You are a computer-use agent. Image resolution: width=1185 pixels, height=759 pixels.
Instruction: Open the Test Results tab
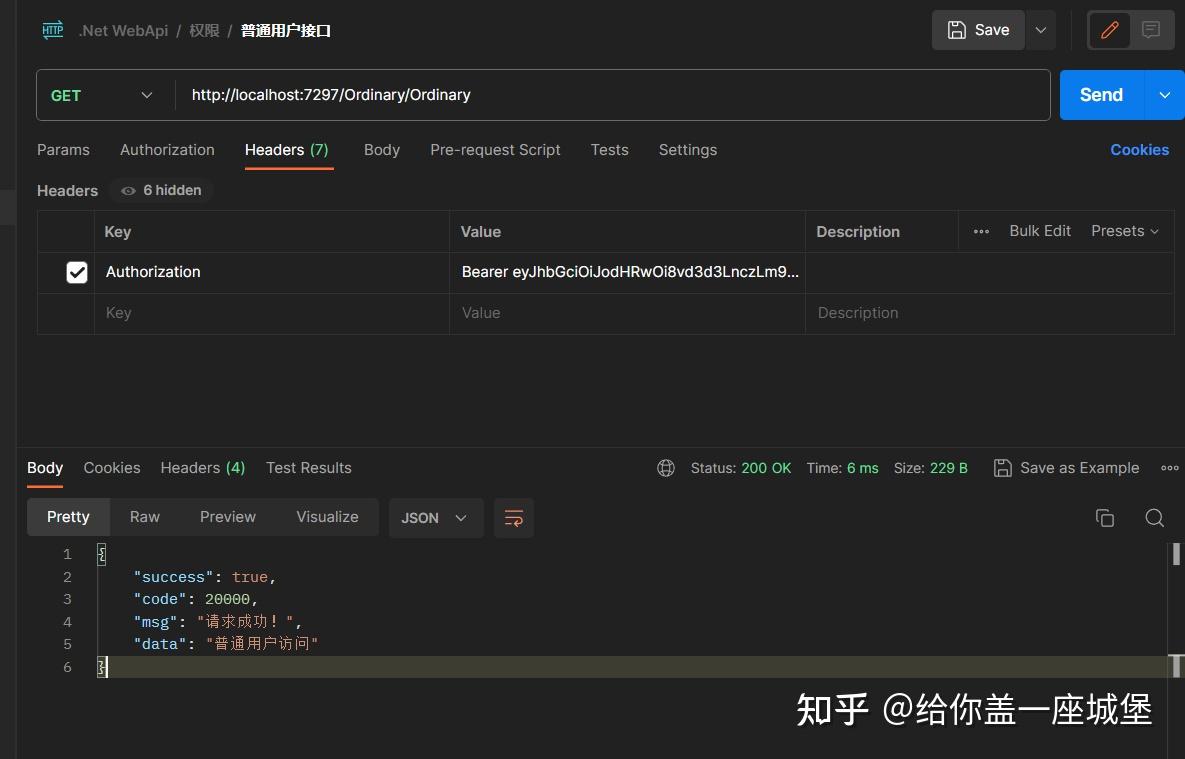click(308, 468)
